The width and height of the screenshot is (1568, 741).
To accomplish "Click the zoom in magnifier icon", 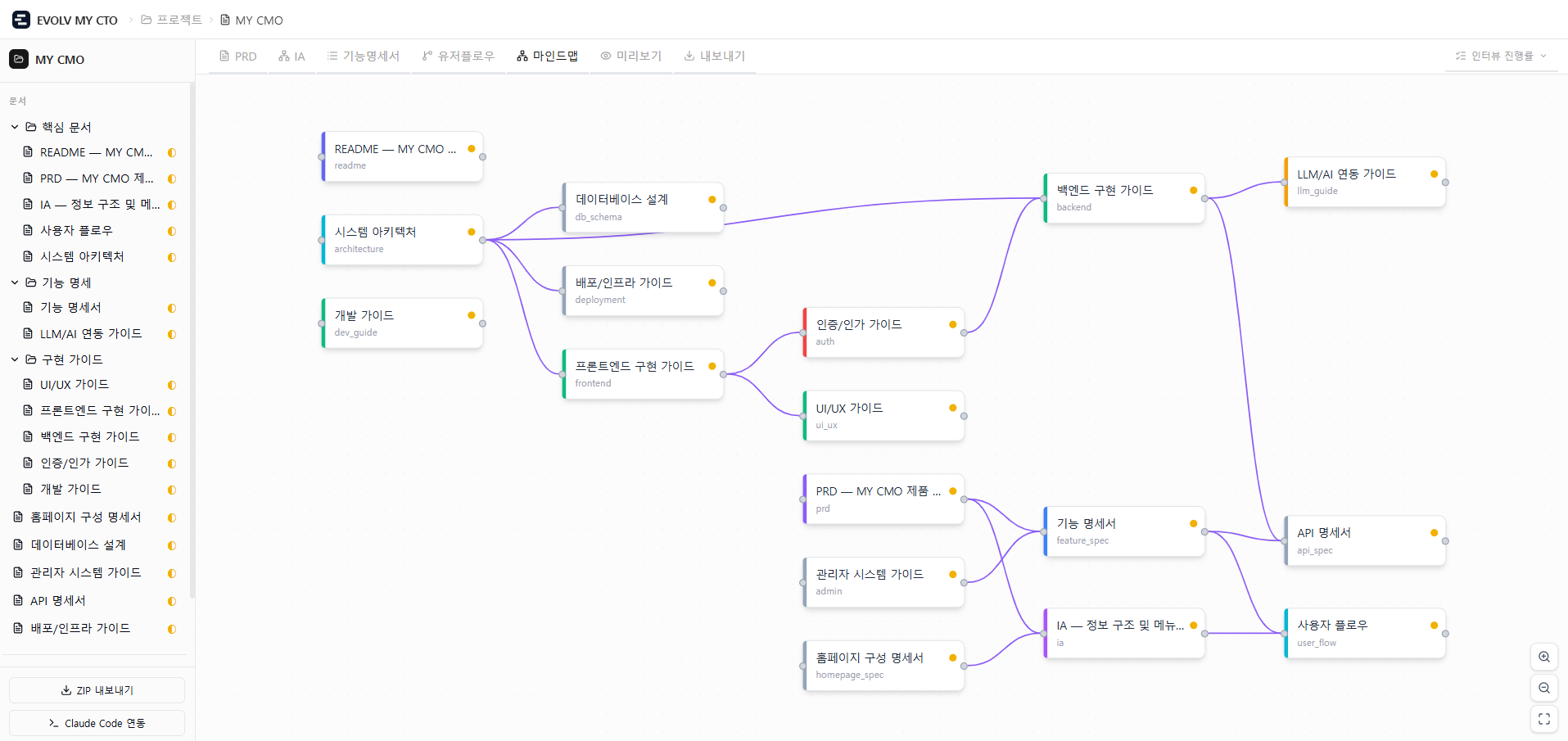I will click(x=1544, y=657).
